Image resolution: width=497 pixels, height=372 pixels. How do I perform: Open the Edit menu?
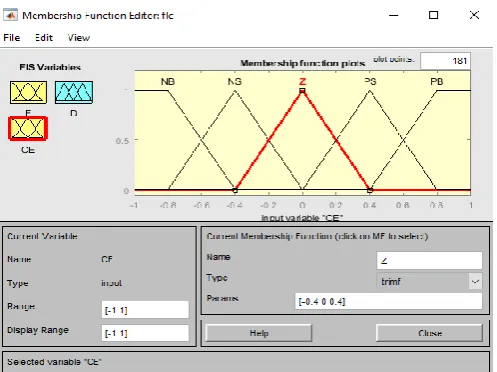coord(44,38)
